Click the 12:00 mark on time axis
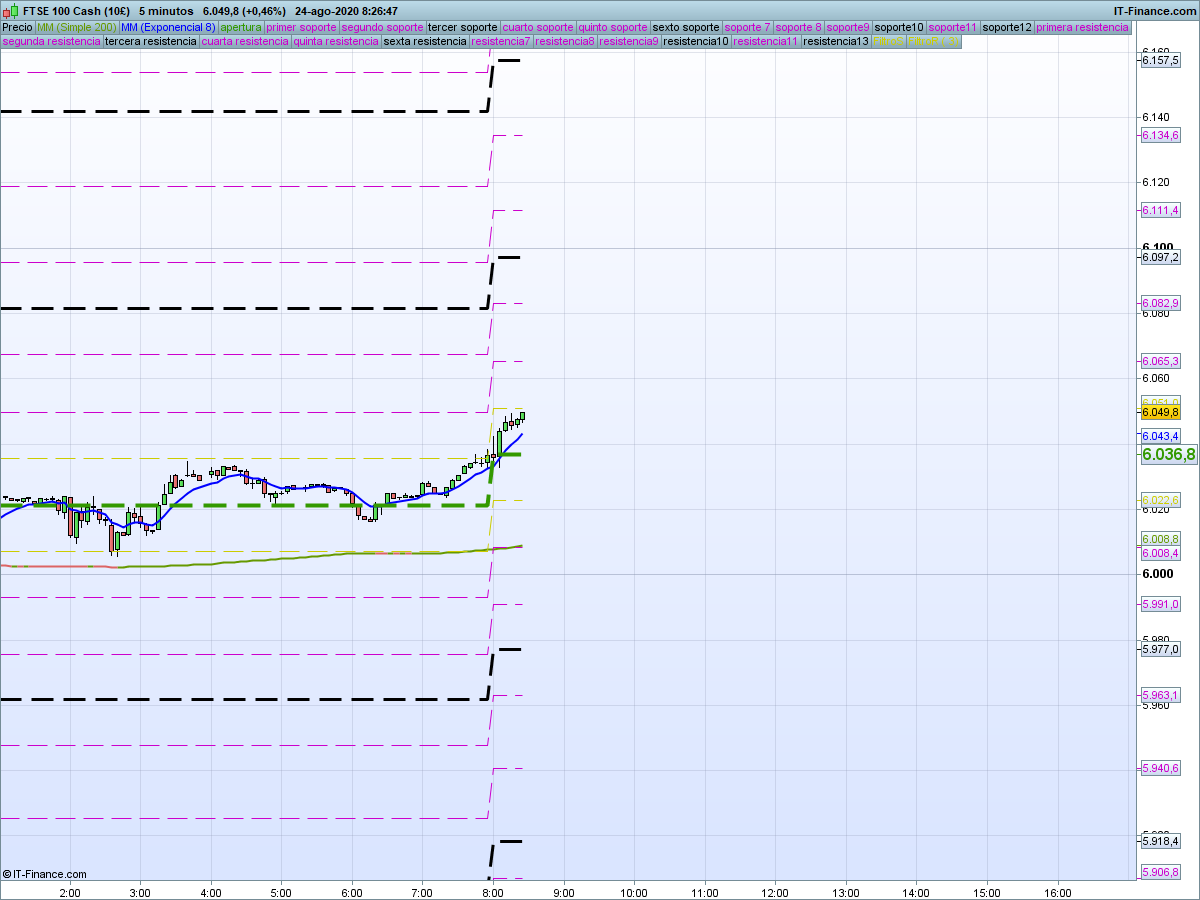Screen dimensions: 1200x900 [x=775, y=892]
